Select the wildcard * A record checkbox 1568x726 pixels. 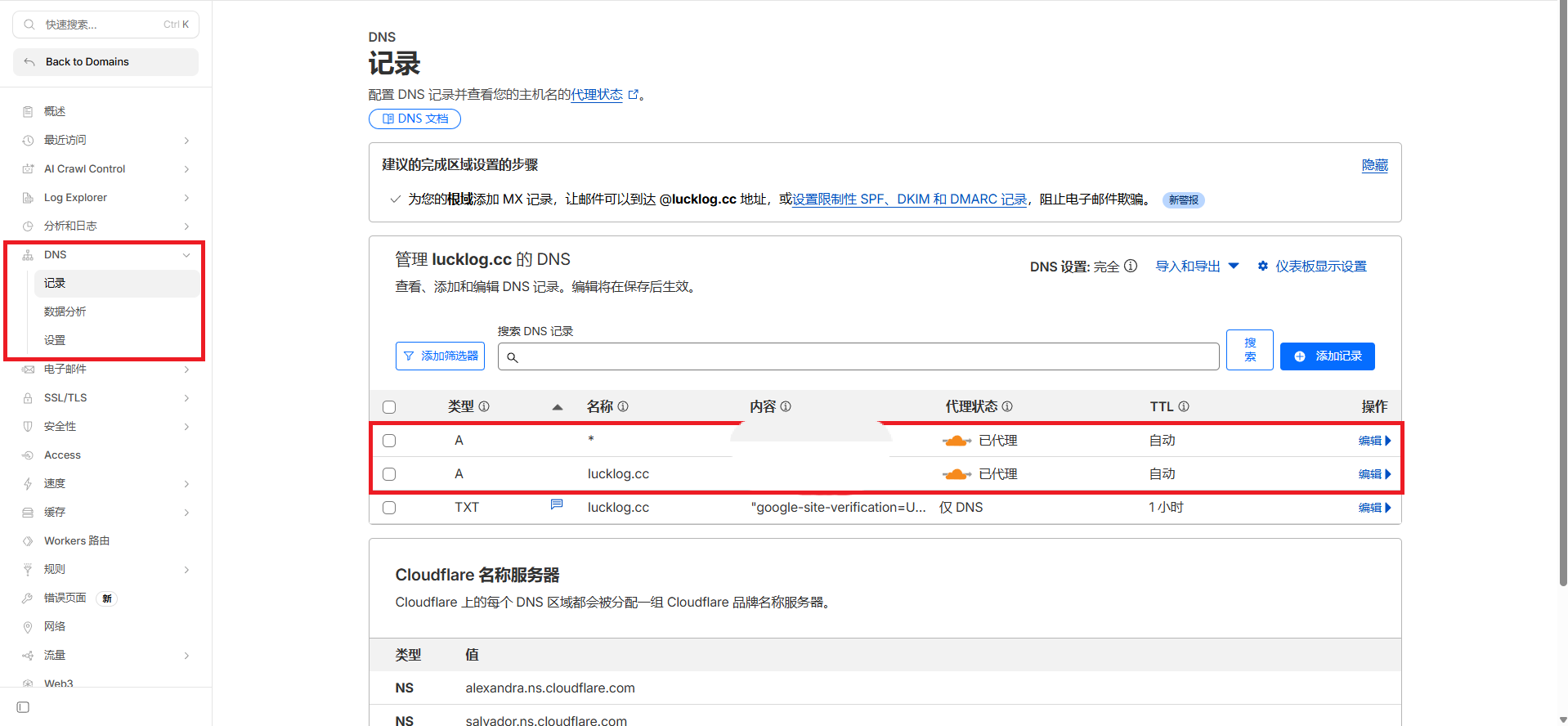click(x=389, y=441)
